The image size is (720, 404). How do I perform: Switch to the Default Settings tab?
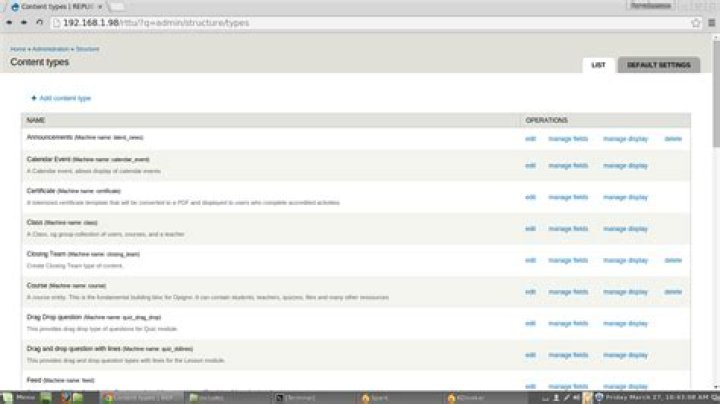(659, 65)
